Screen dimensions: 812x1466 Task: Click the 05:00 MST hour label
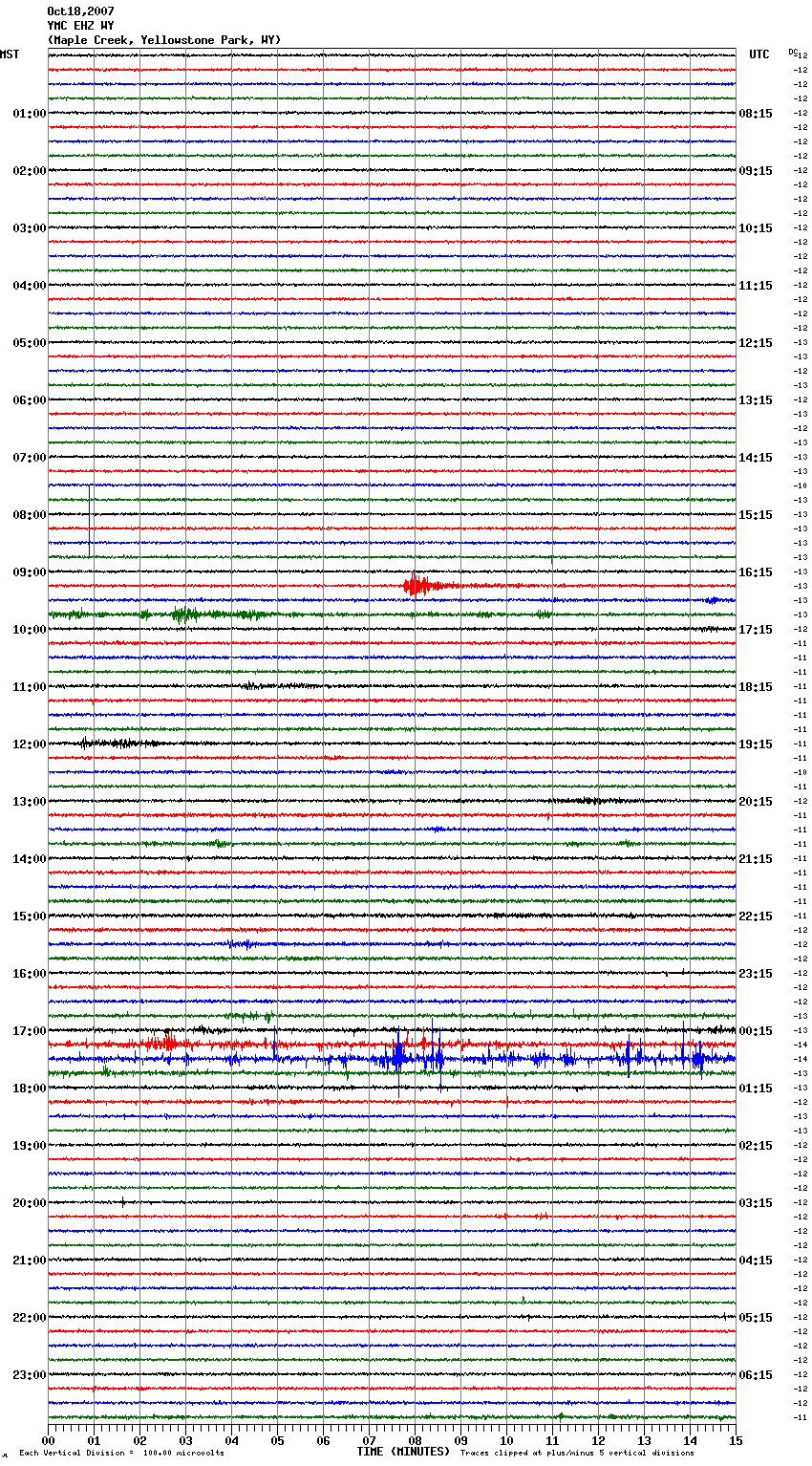click(30, 343)
